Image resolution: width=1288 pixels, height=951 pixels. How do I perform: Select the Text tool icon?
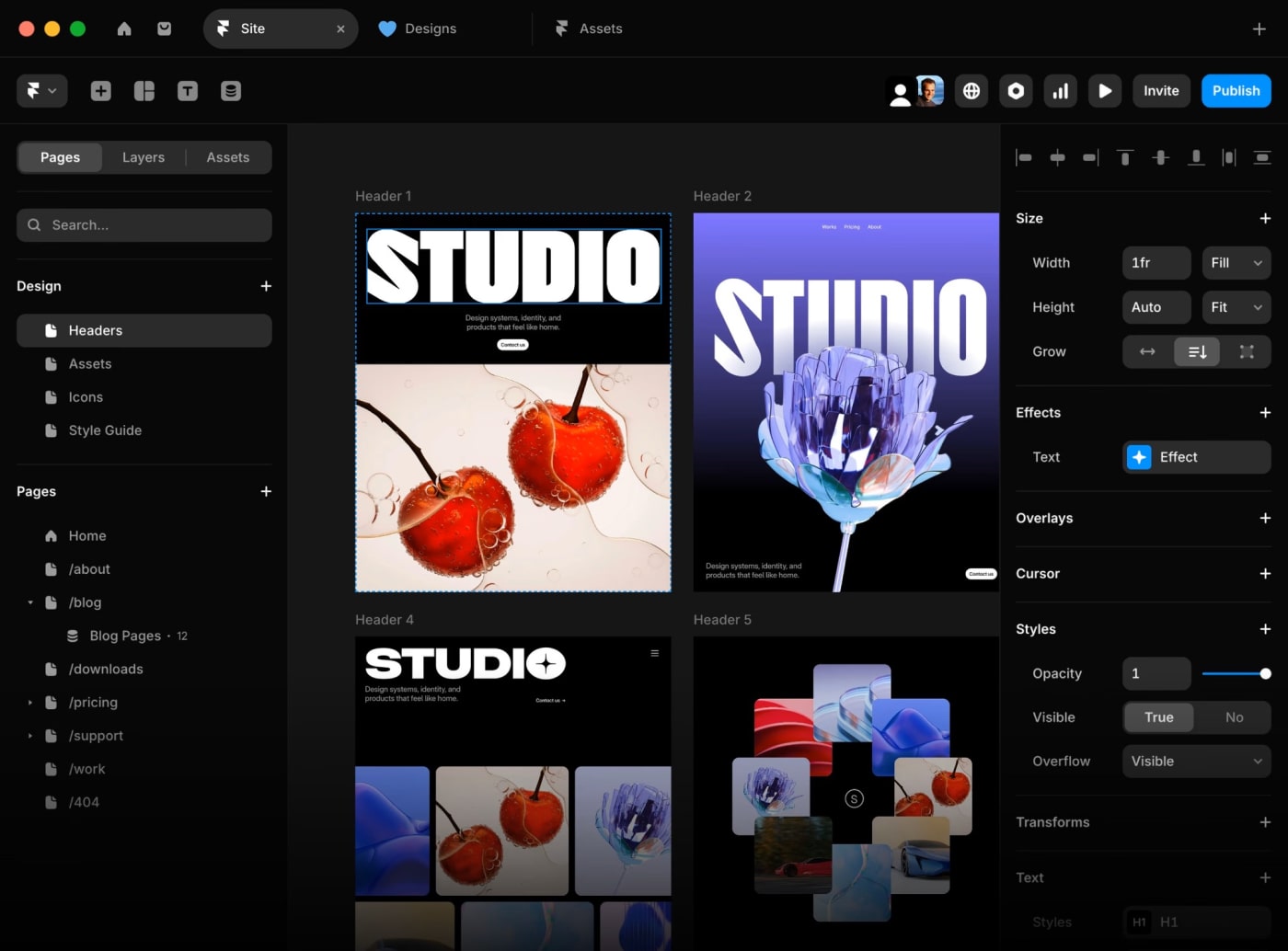(188, 91)
